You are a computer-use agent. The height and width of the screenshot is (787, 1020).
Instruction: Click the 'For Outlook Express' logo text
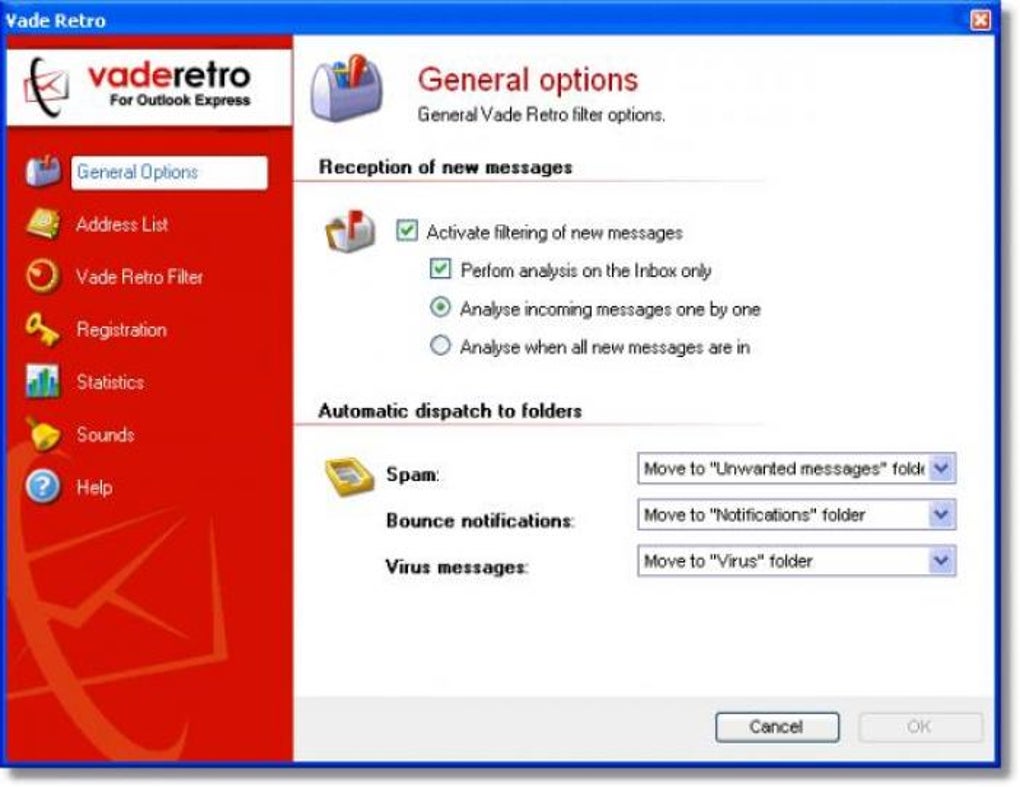click(180, 100)
